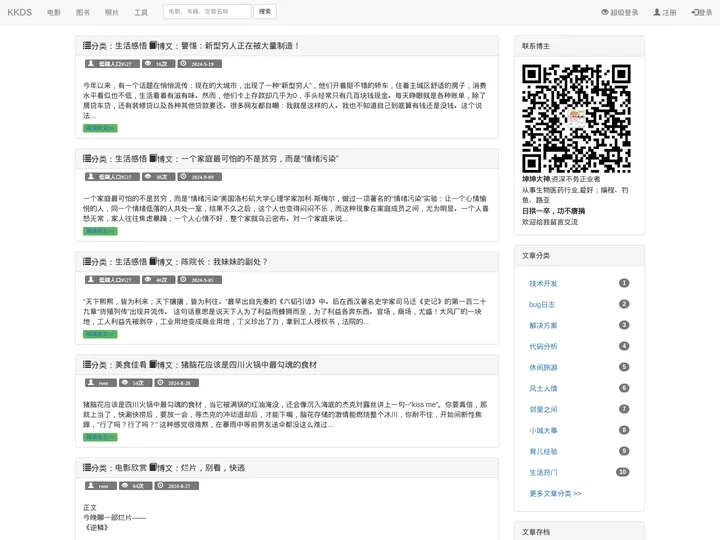
Task: Click the green read-more button under 陈院长 post
Action: pyautogui.click(x=100, y=334)
